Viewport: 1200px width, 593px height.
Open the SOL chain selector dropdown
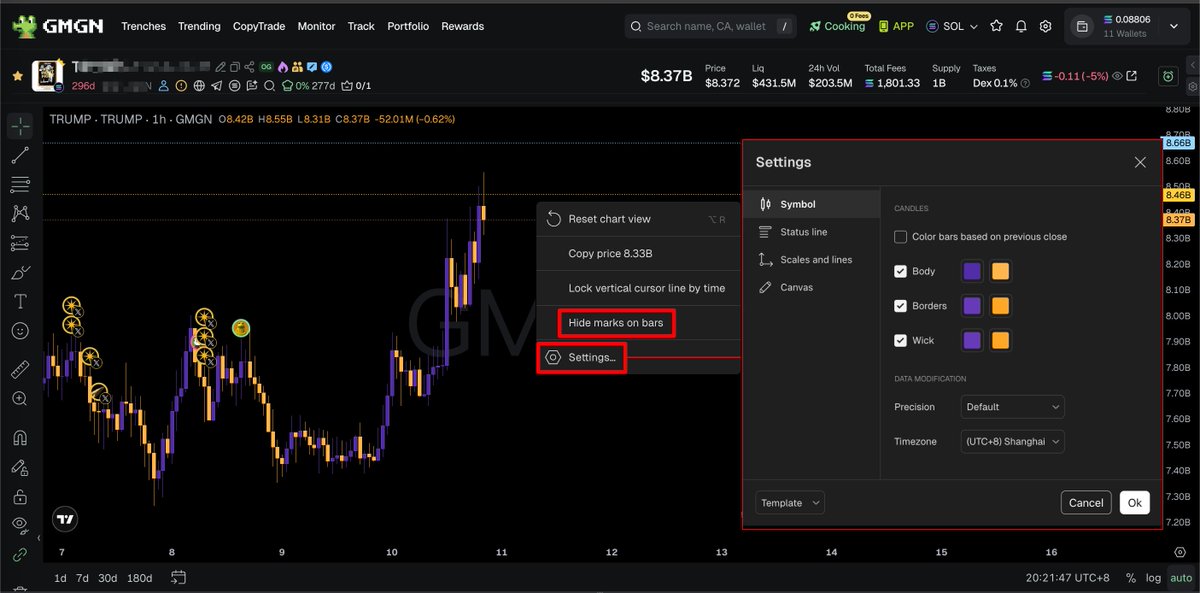tap(951, 26)
